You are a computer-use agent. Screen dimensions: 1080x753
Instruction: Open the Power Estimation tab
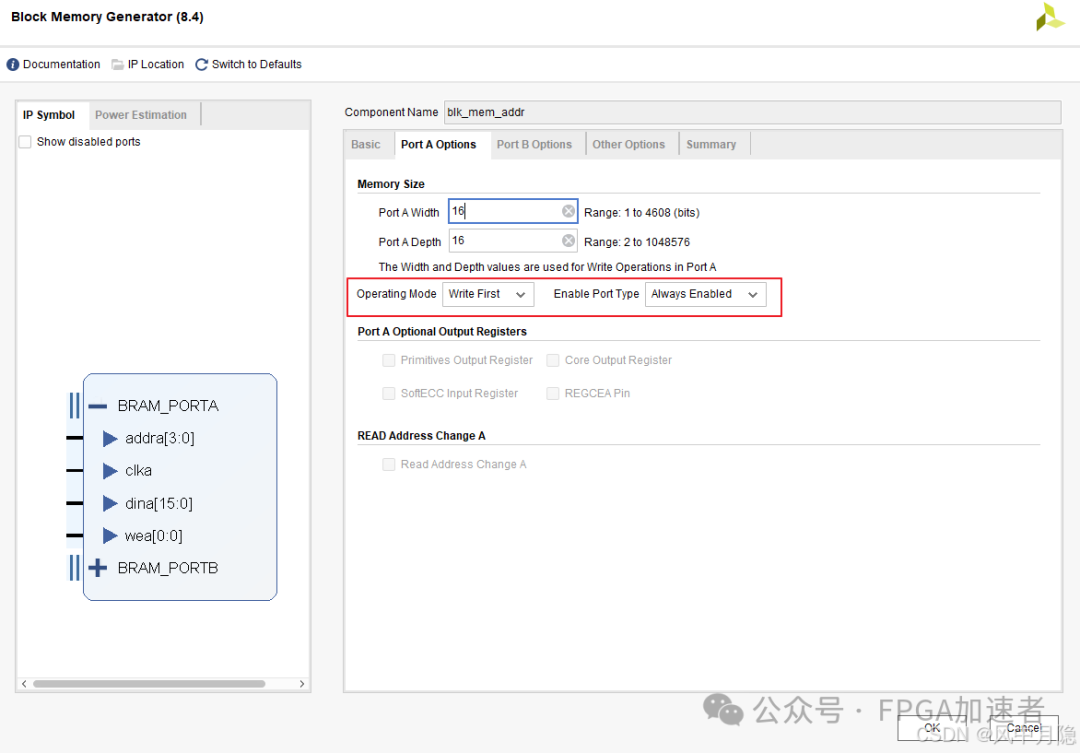point(141,115)
